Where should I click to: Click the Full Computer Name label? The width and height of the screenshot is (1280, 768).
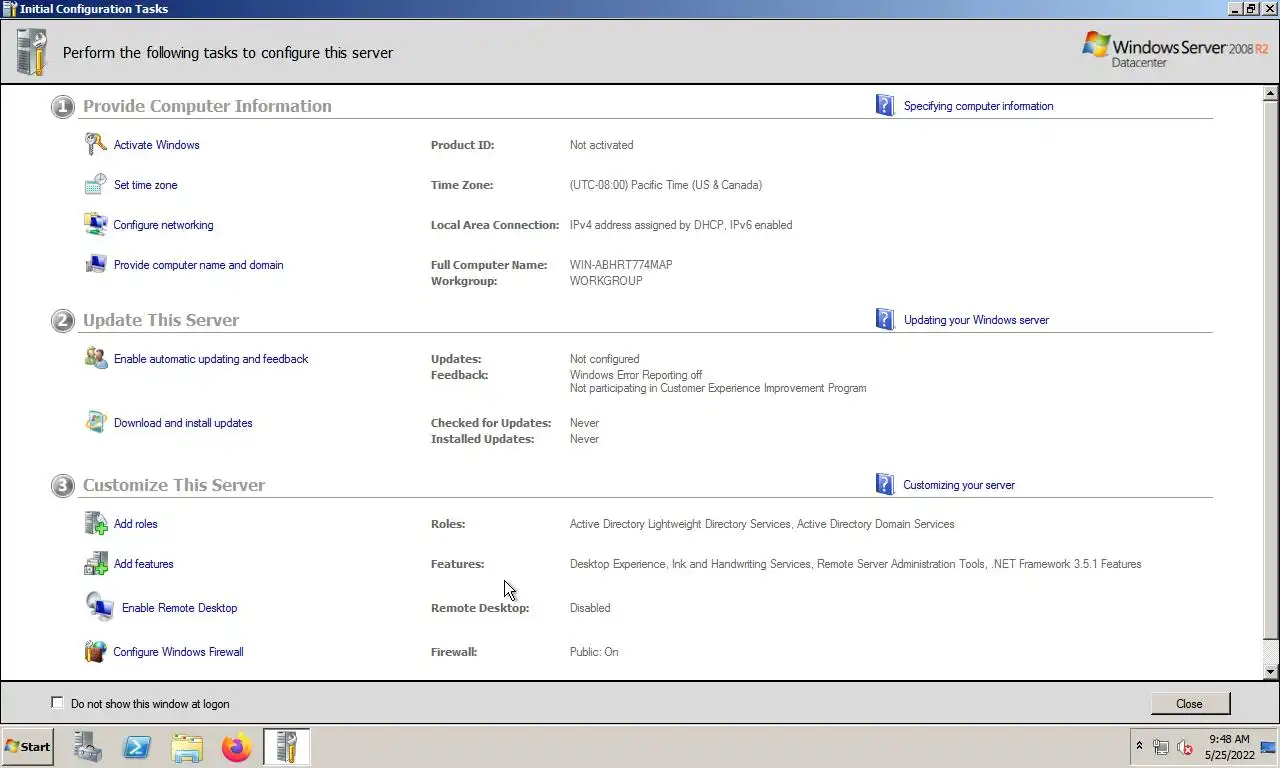pos(489,265)
